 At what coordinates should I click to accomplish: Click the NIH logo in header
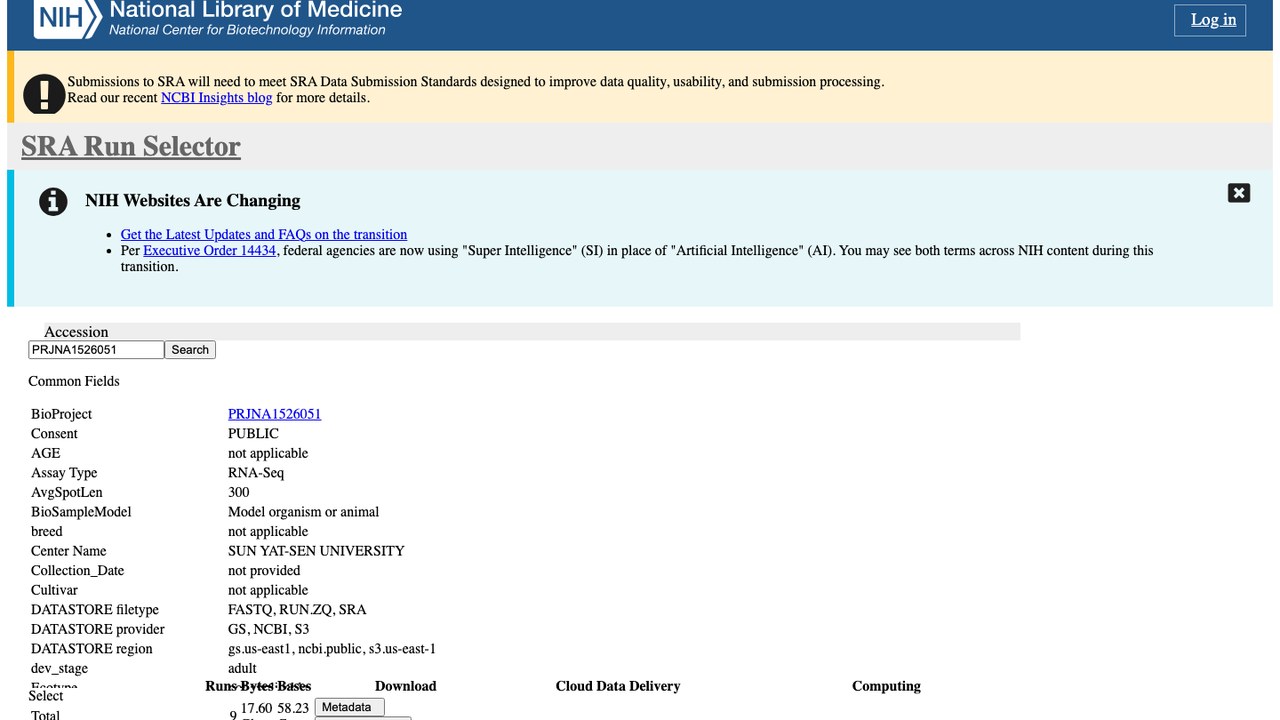[67, 18]
